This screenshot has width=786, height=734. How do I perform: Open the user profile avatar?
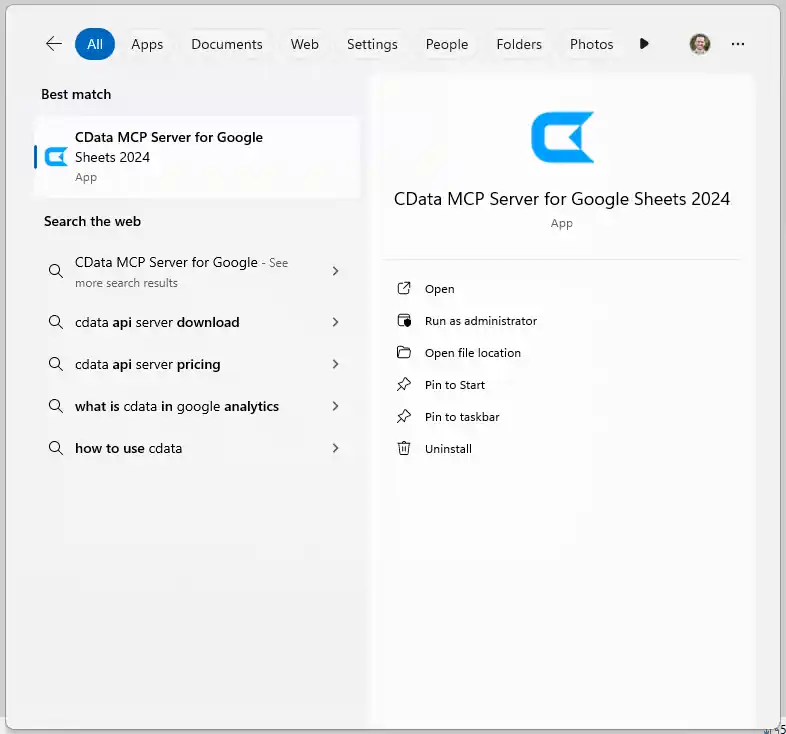pyautogui.click(x=700, y=44)
